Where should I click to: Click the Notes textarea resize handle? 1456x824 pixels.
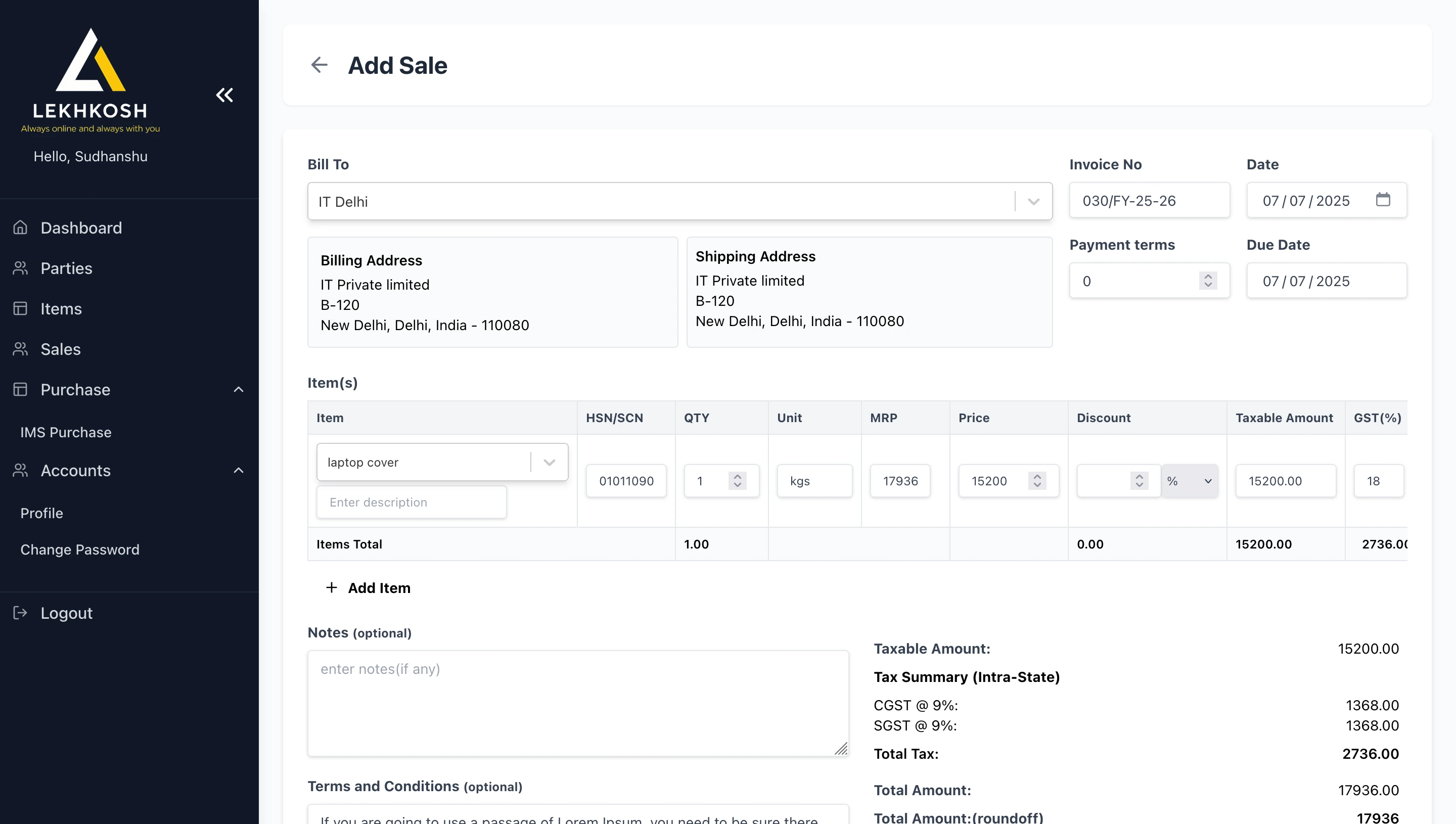pos(841,749)
